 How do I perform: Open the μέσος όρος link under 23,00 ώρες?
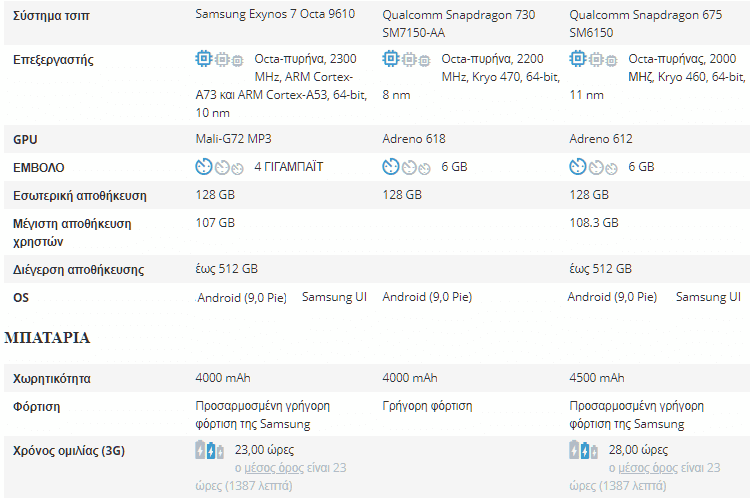point(274,468)
